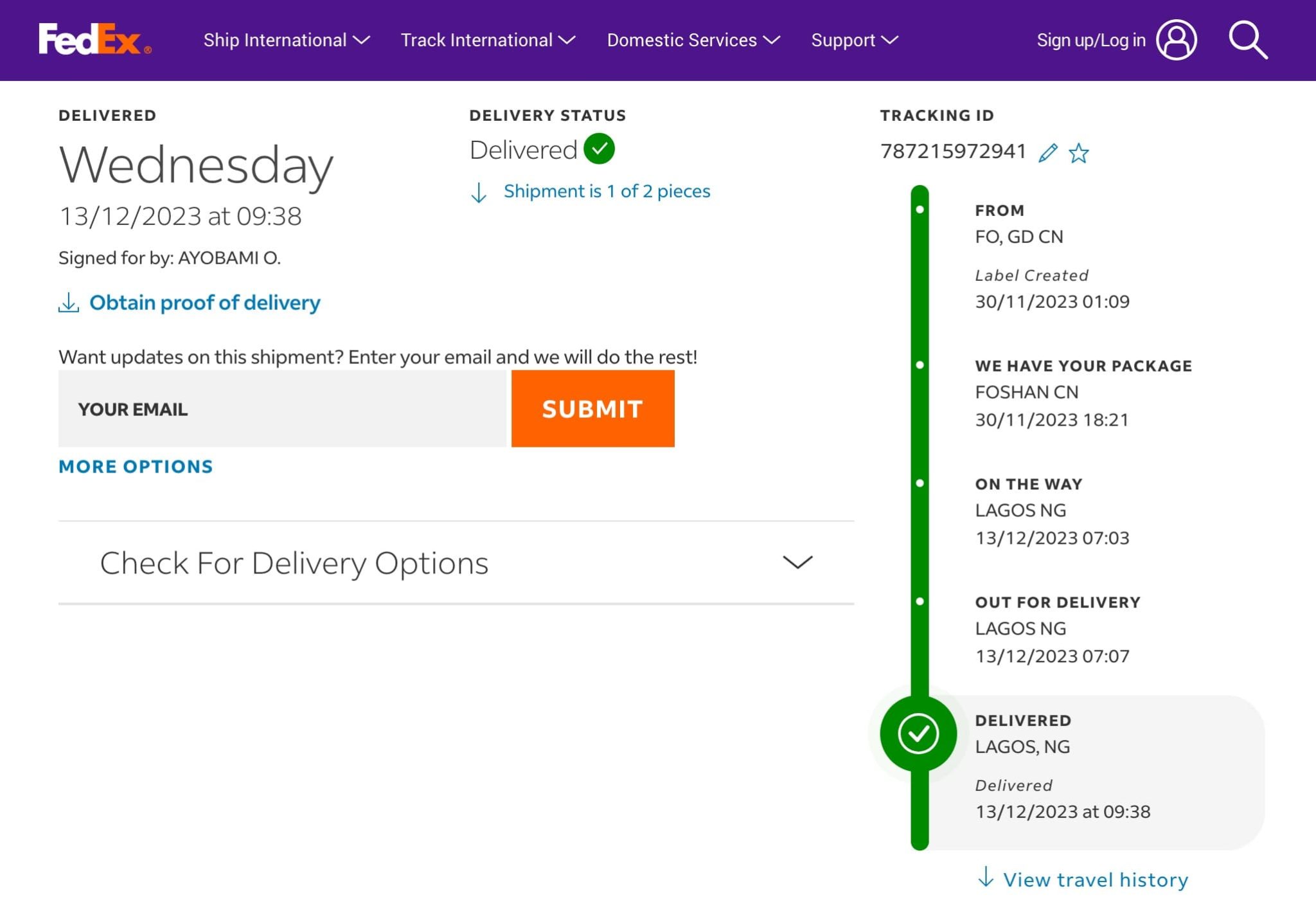Add shipment to watch list star
The height and width of the screenshot is (911, 1316).
(x=1079, y=153)
